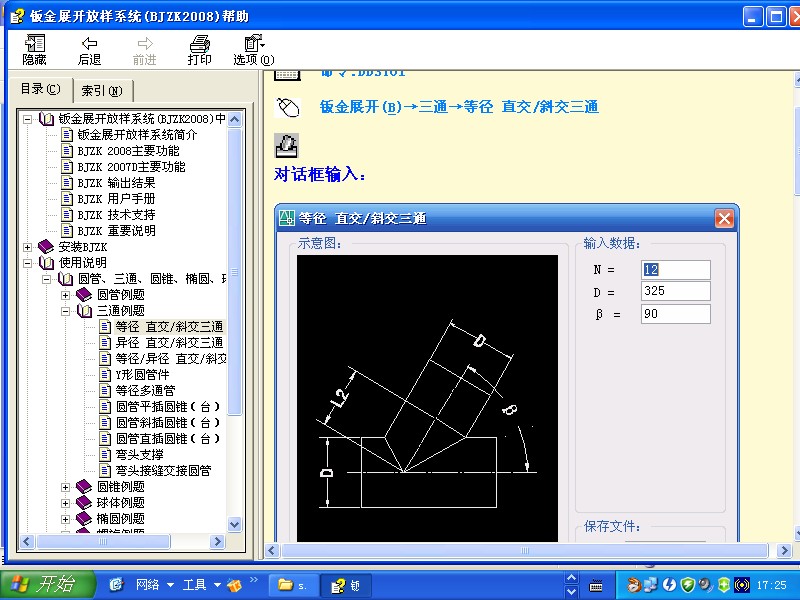Click the content pane scroll-right arrow
The height and width of the screenshot is (600, 800).
pyautogui.click(x=784, y=551)
